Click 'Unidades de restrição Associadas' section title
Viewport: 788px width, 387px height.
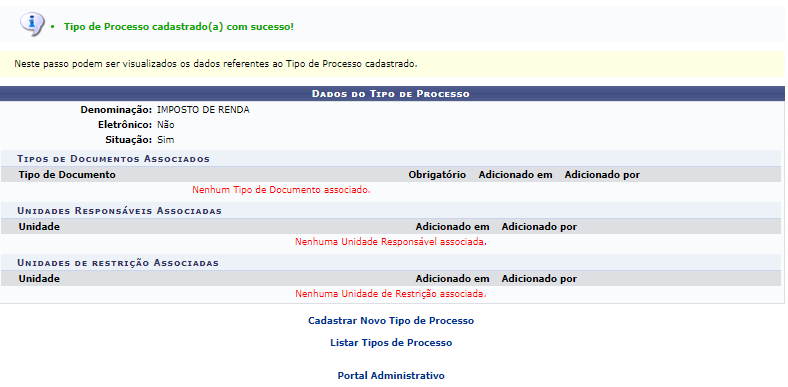118,263
